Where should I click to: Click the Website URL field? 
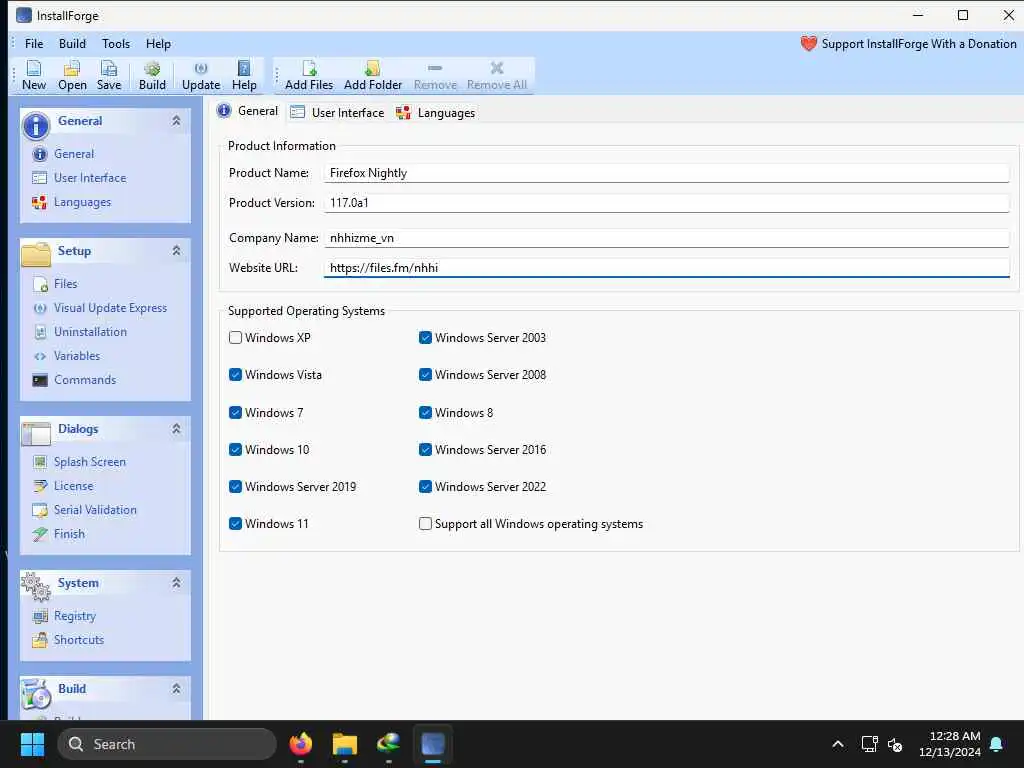pos(666,268)
